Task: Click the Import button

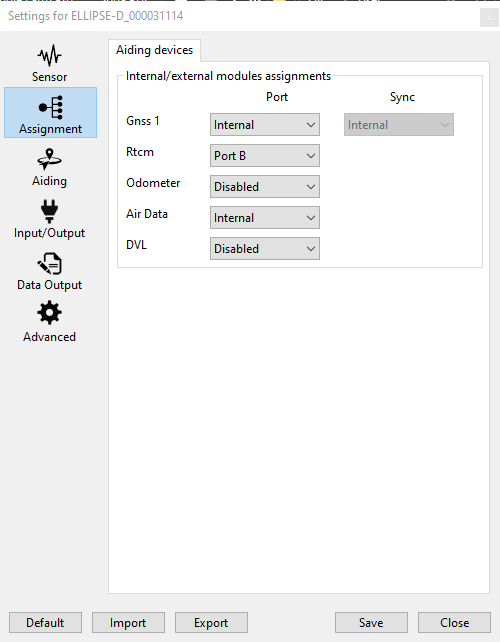Action: pyautogui.click(x=128, y=623)
